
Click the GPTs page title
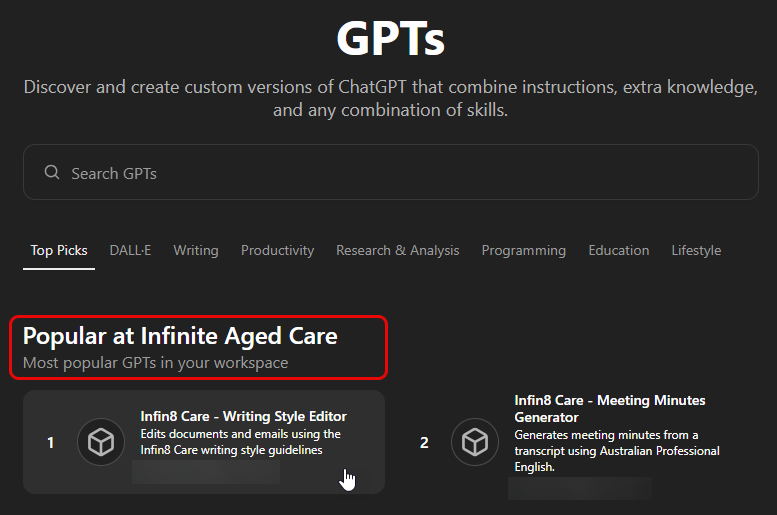(390, 38)
